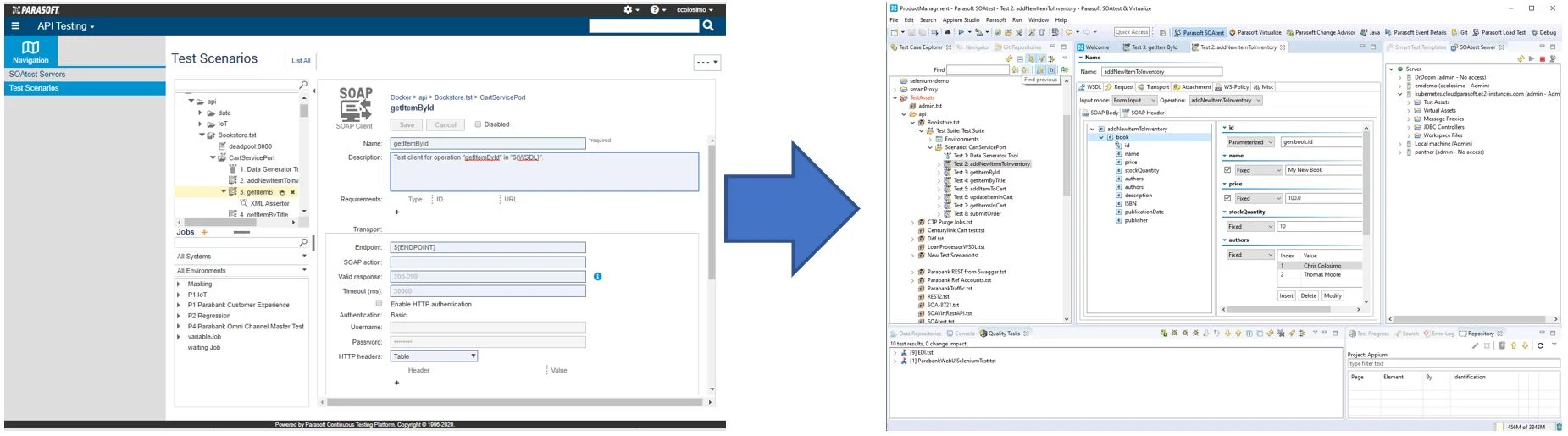Viewport: 1568px width, 436px height.
Task: Toggle the price field checkbox in form input
Action: (x=1227, y=198)
